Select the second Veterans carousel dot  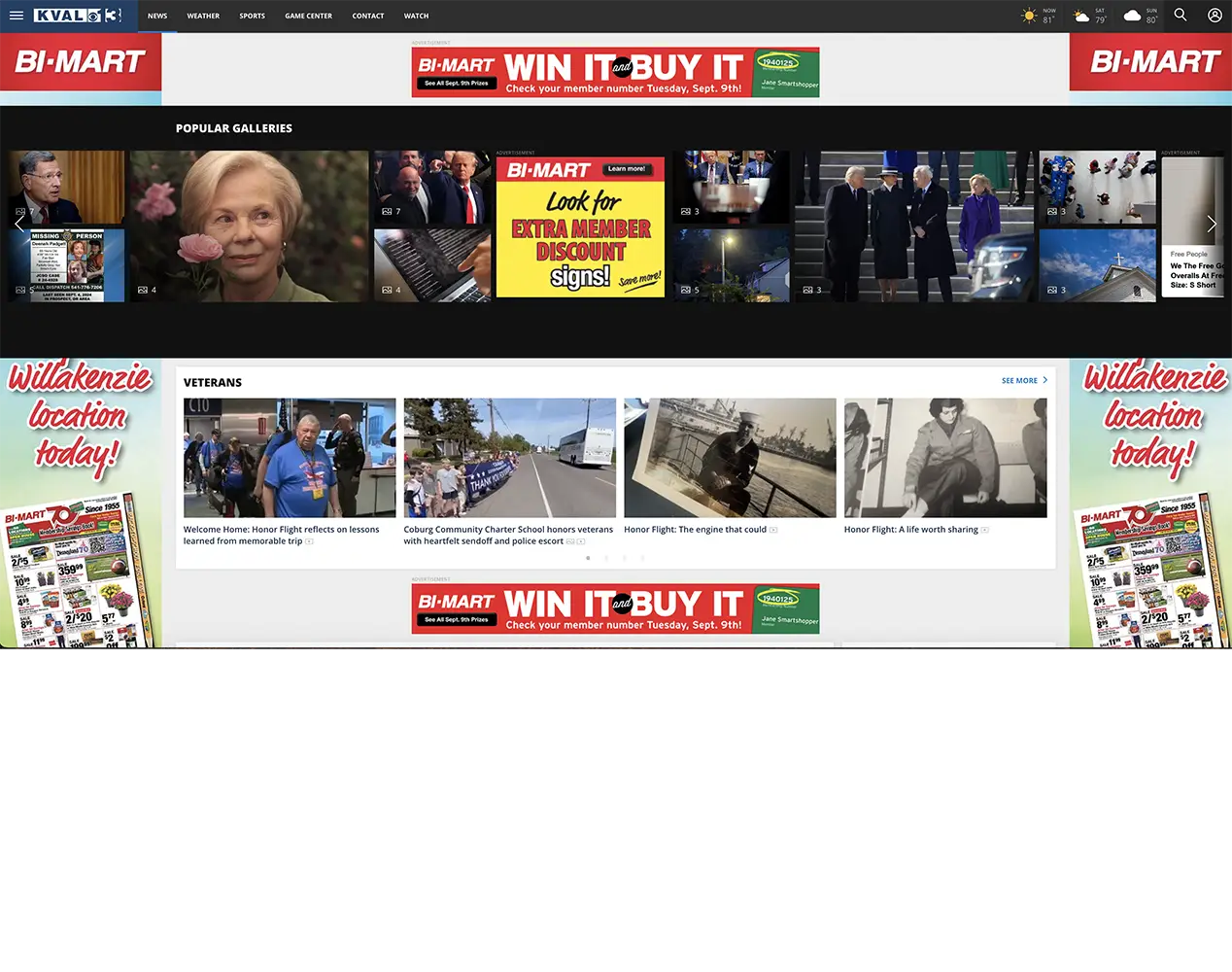tap(606, 558)
